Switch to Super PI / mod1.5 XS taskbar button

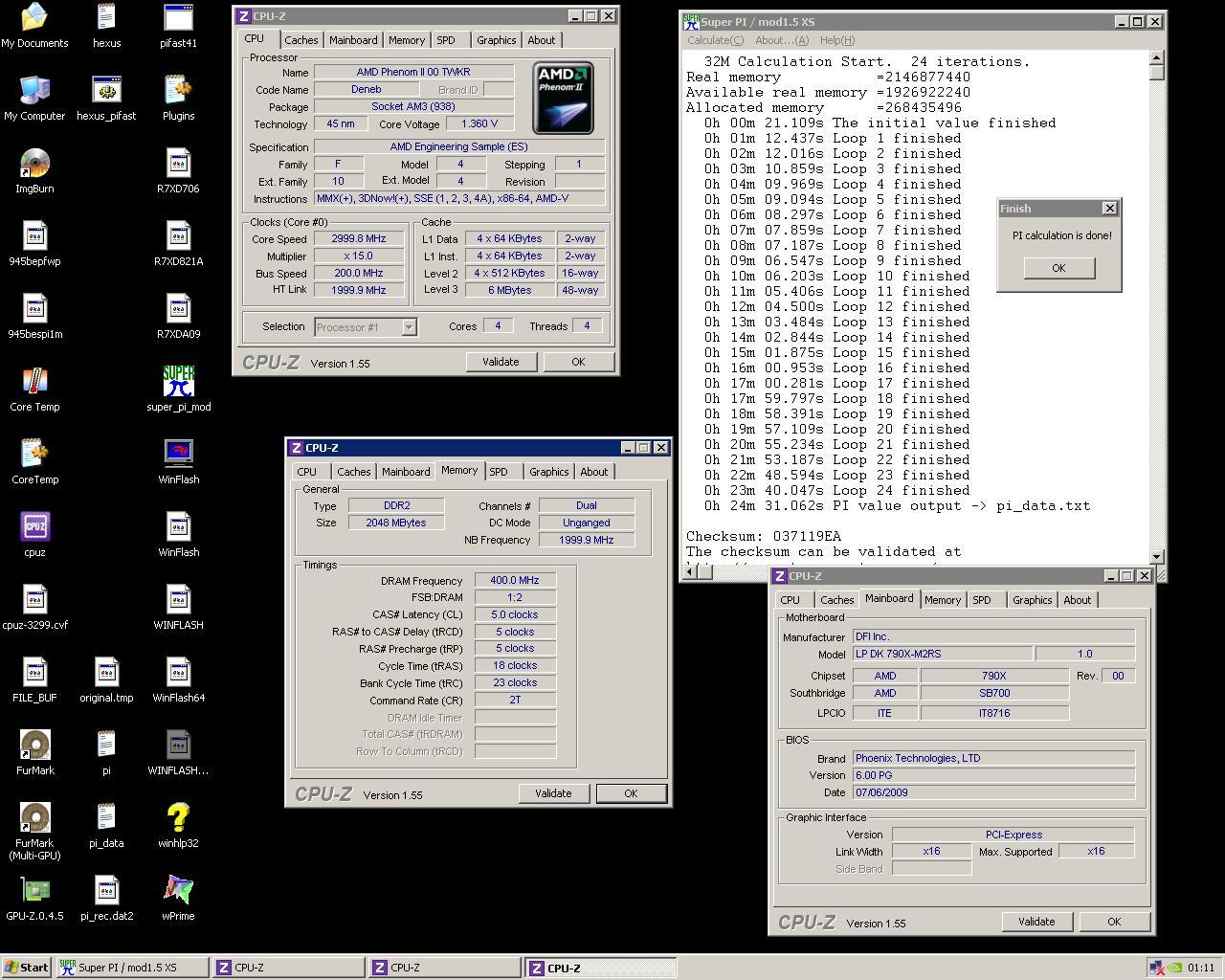132,968
